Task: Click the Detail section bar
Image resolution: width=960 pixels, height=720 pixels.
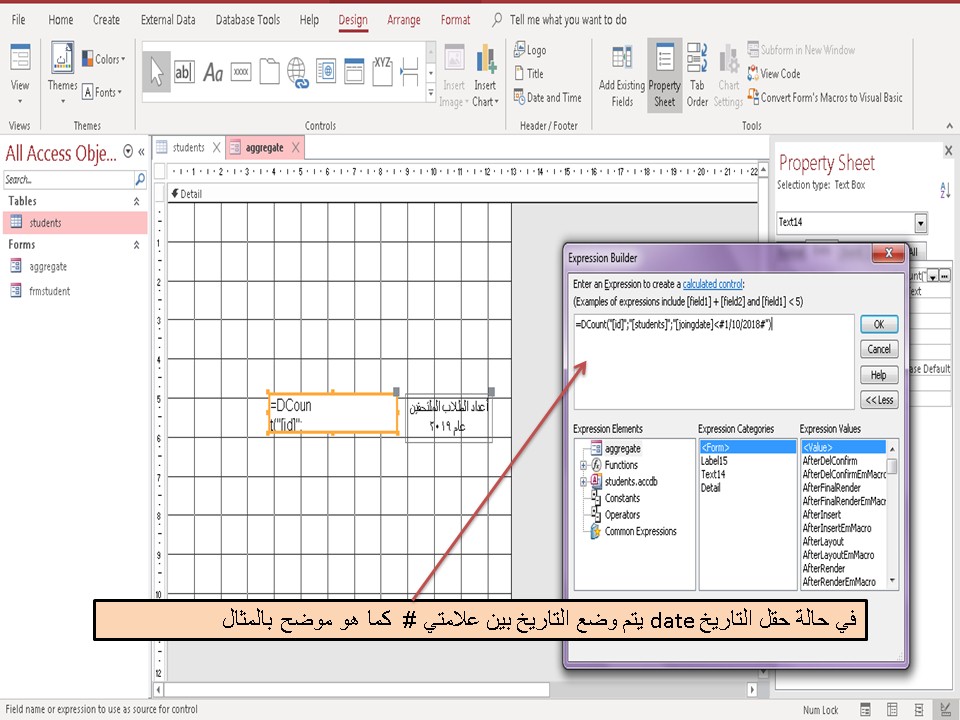Action: 463,193
